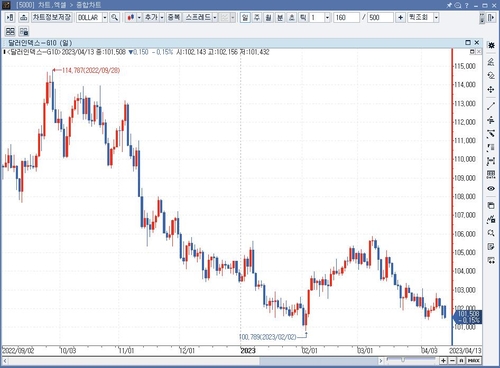Click the 차트정보저장 button

pyautogui.click(x=52, y=17)
